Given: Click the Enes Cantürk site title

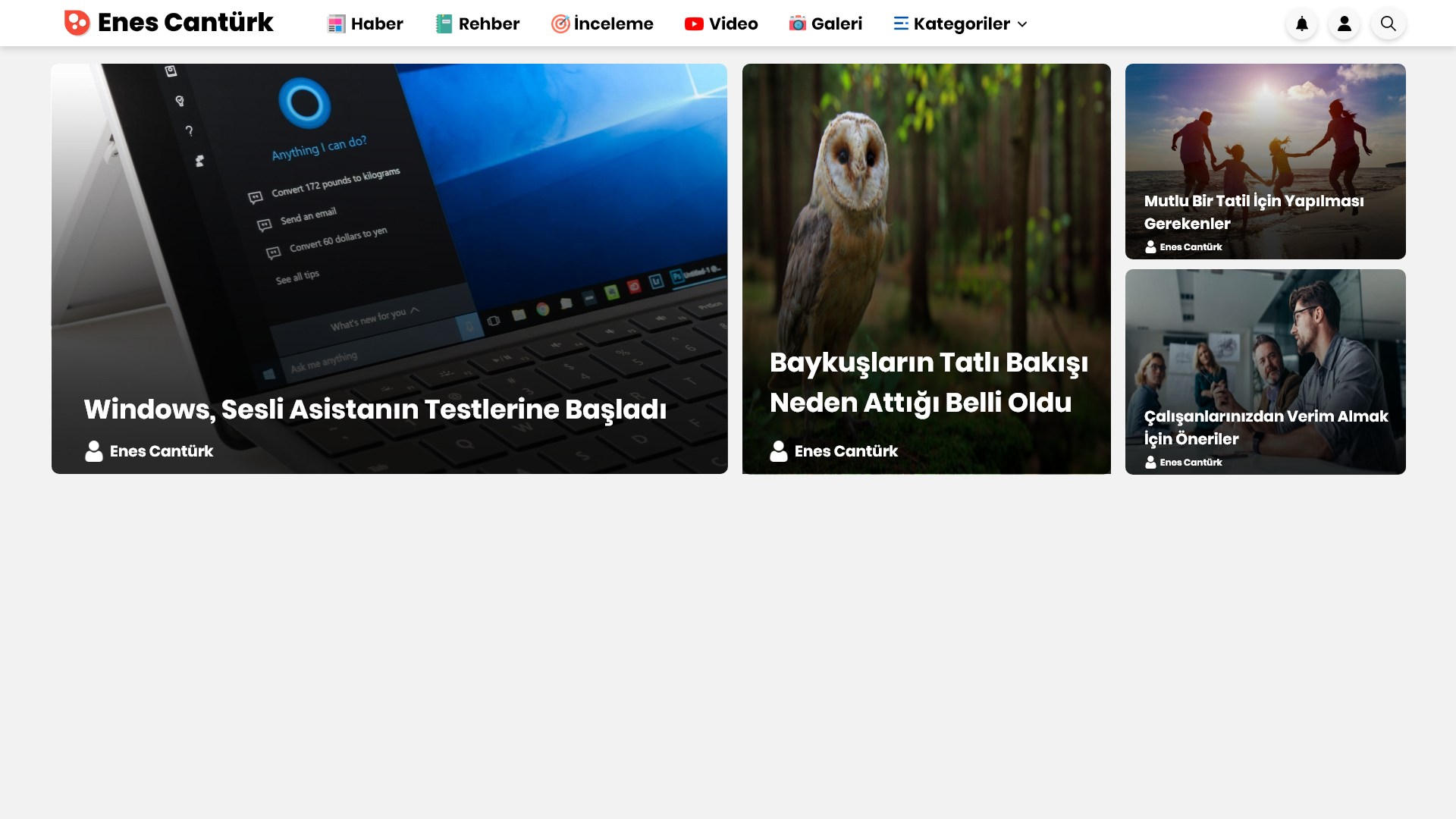Looking at the screenshot, I should pos(186,23).
